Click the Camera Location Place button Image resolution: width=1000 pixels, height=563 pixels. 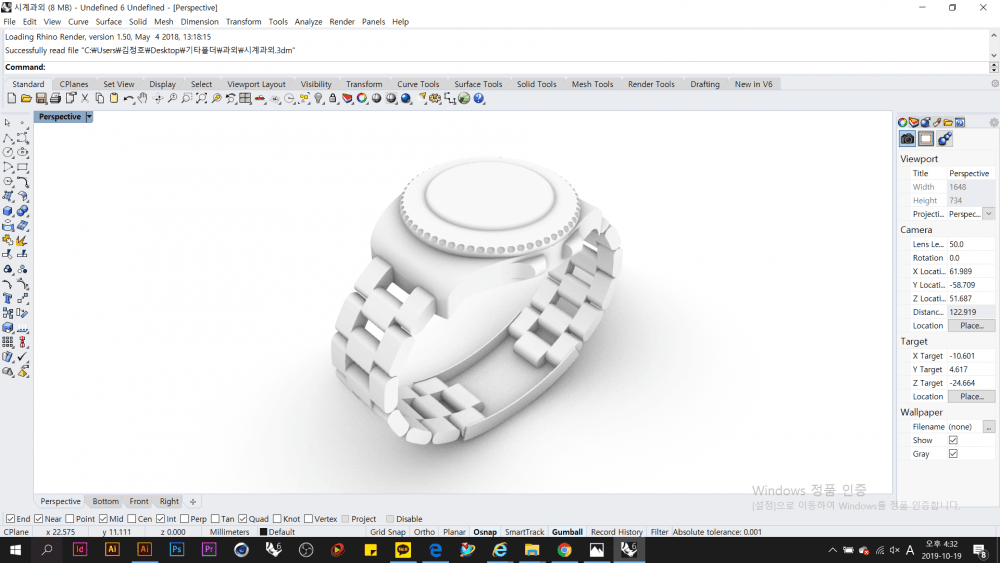[971, 326]
